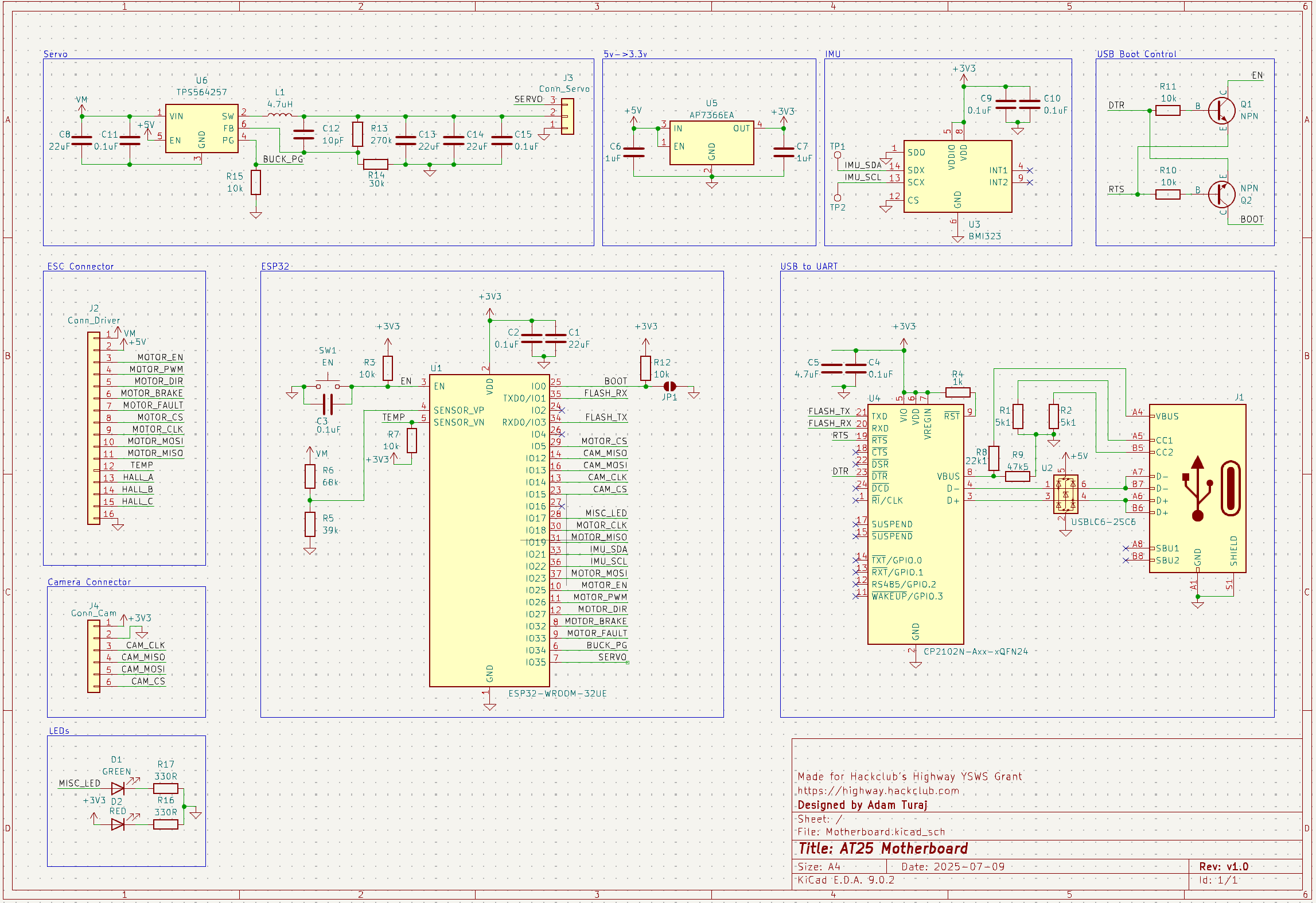Click the 'Rev: v1.0' revision field

pyautogui.click(x=1224, y=866)
